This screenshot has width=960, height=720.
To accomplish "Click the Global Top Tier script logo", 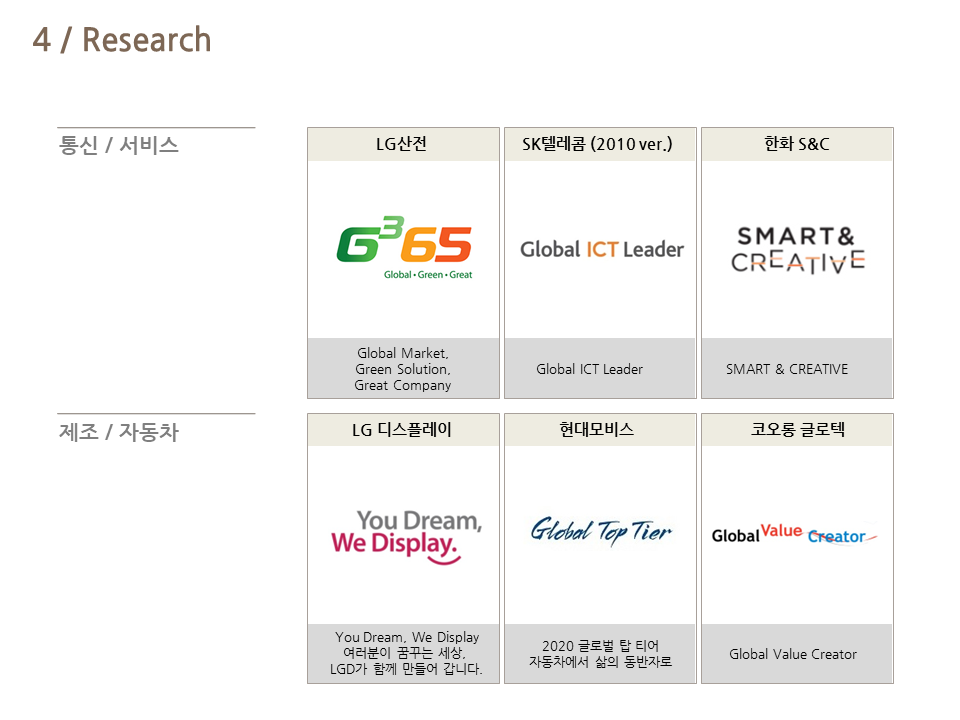I will click(601, 531).
